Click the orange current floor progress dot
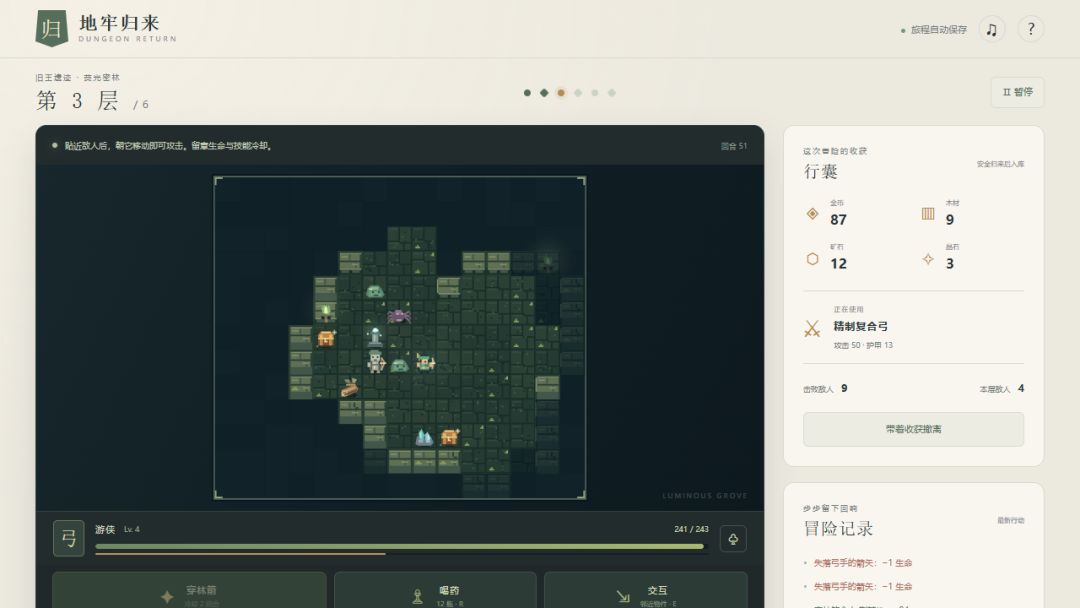The height and width of the screenshot is (608, 1080). (x=561, y=93)
